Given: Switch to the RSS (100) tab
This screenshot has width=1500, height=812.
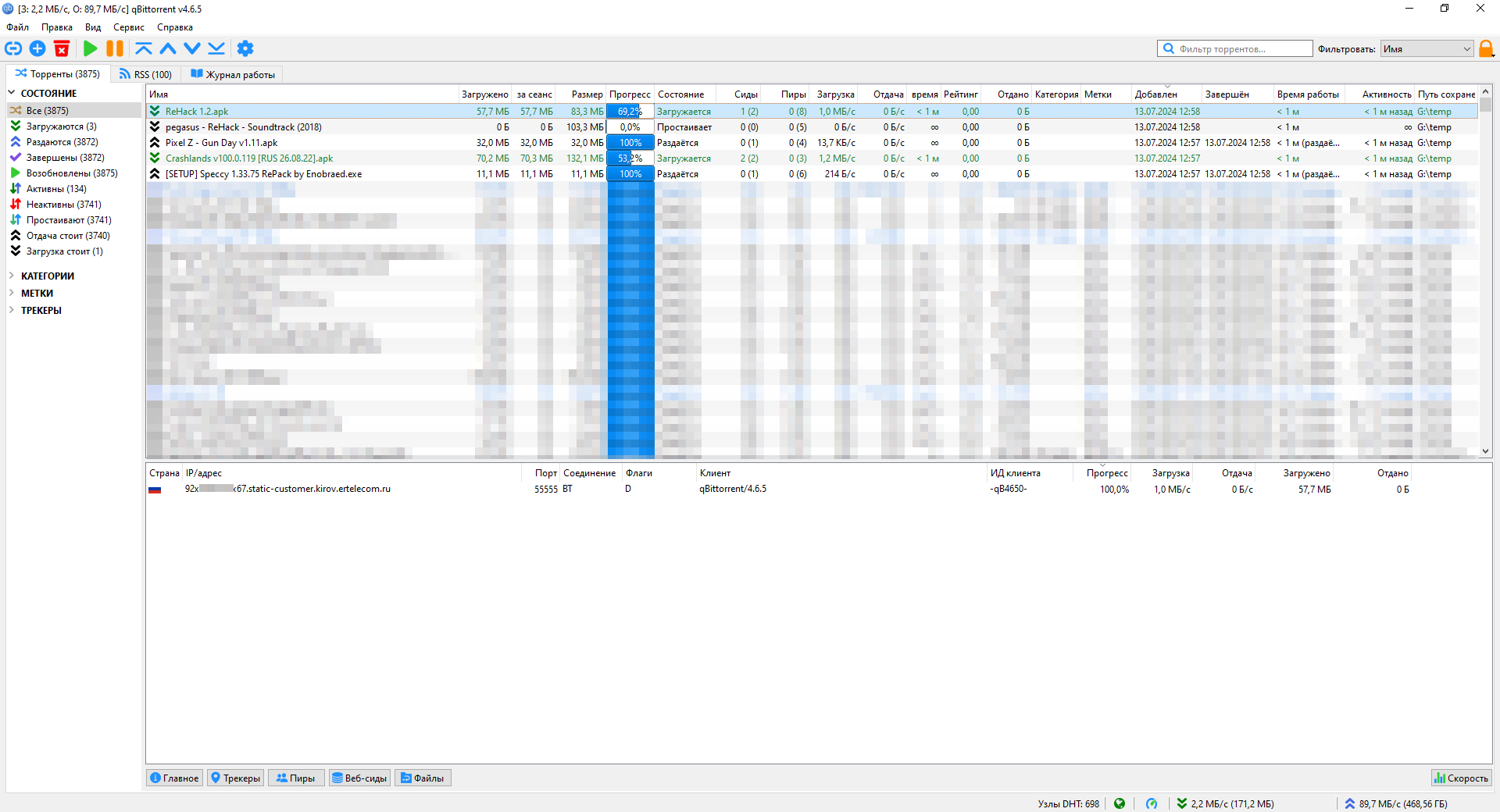Looking at the screenshot, I should (146, 74).
